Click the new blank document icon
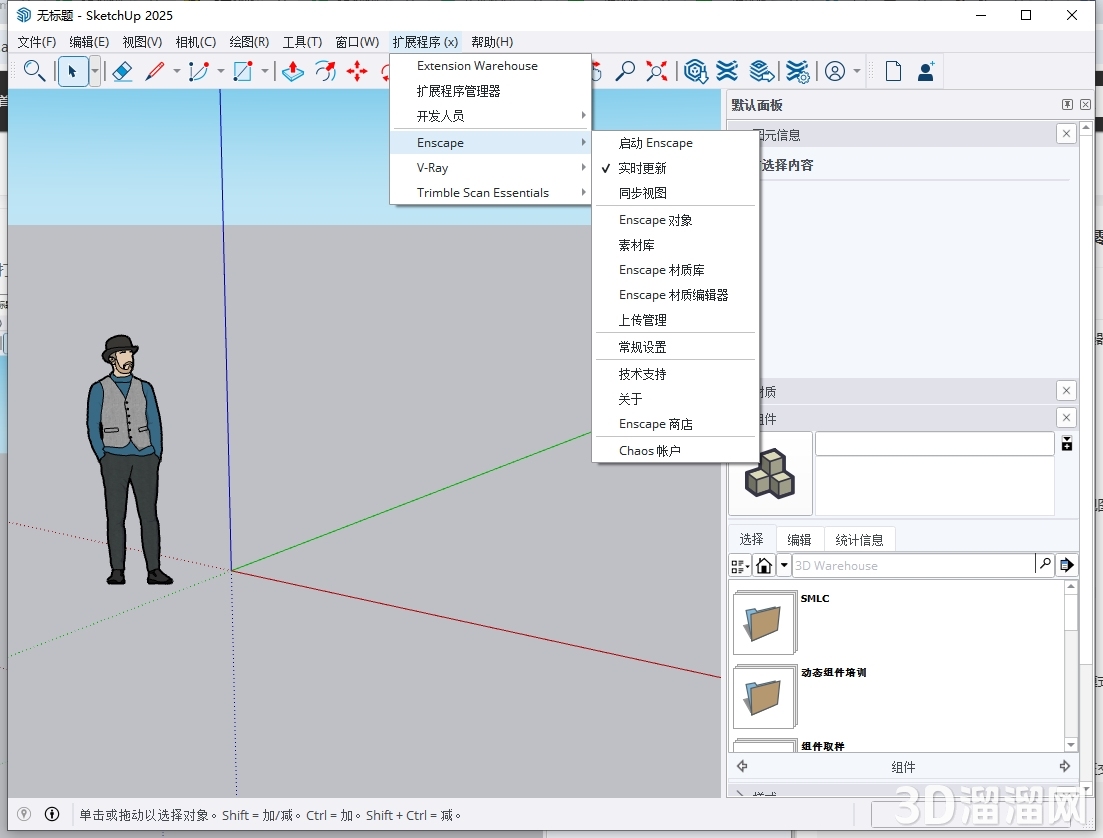The image size is (1103, 838). click(x=893, y=71)
